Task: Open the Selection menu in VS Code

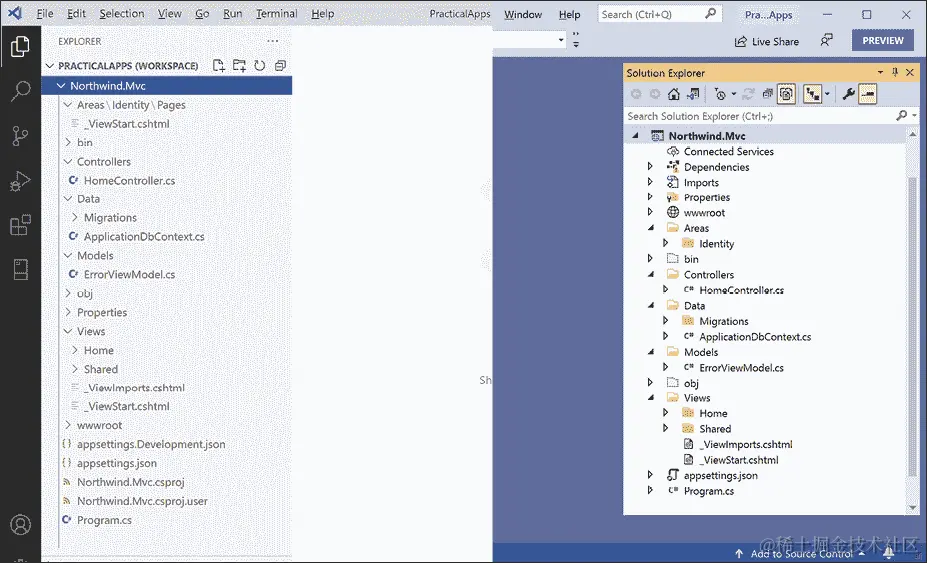Action: click(x=122, y=14)
